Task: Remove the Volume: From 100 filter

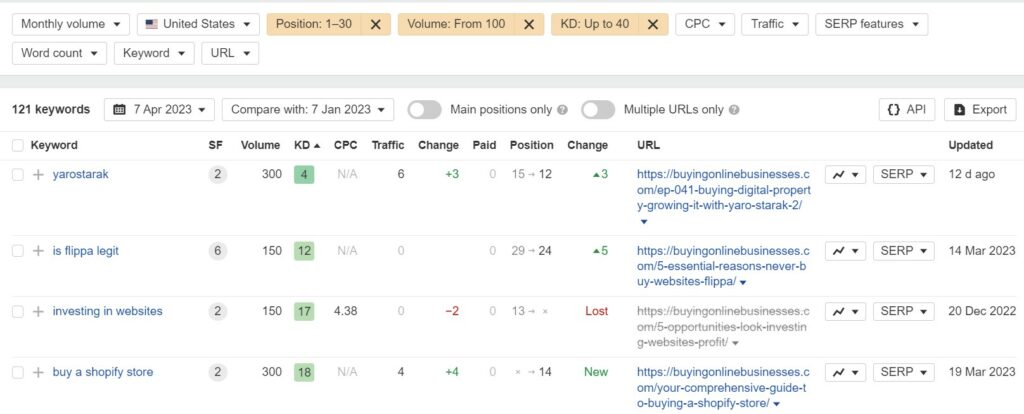Action: click(x=529, y=24)
